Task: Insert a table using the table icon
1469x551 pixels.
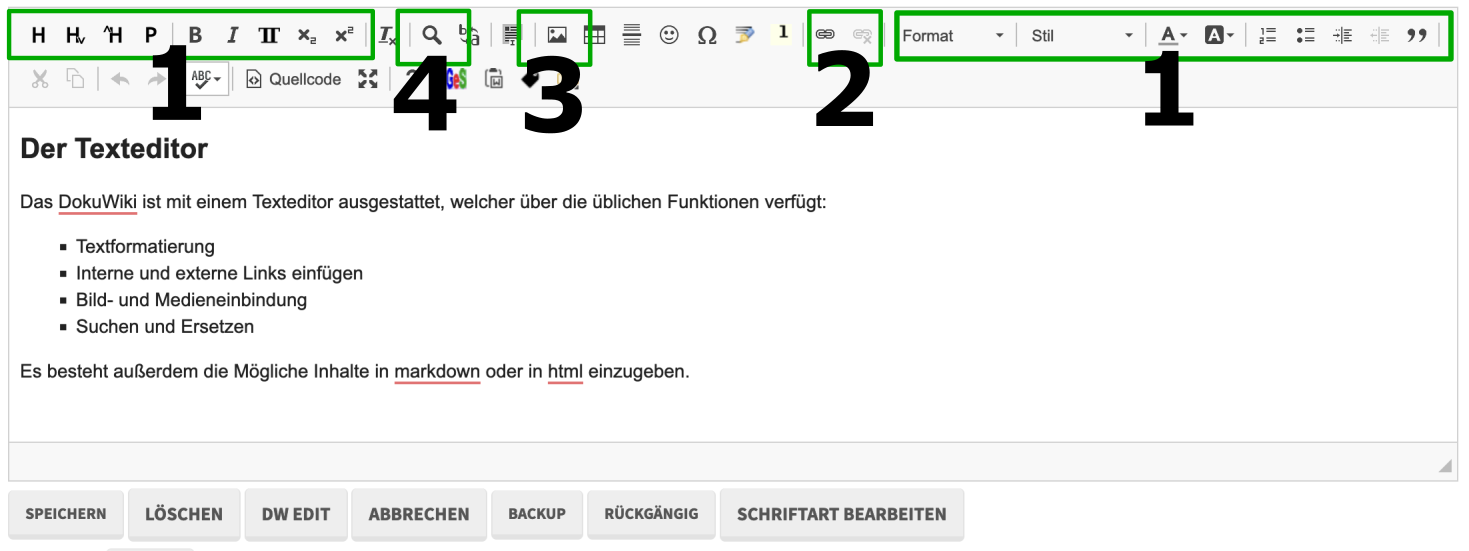Action: pos(595,35)
